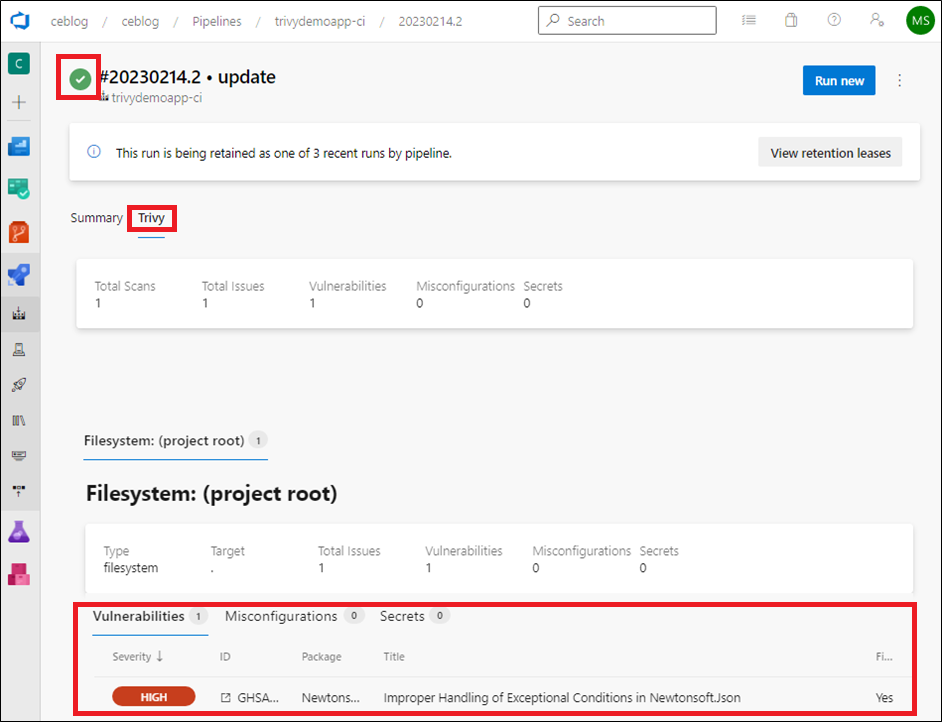The image size is (942, 722).
Task: Open the trivydemoapp-ci breadcrumb link
Action: point(320,22)
